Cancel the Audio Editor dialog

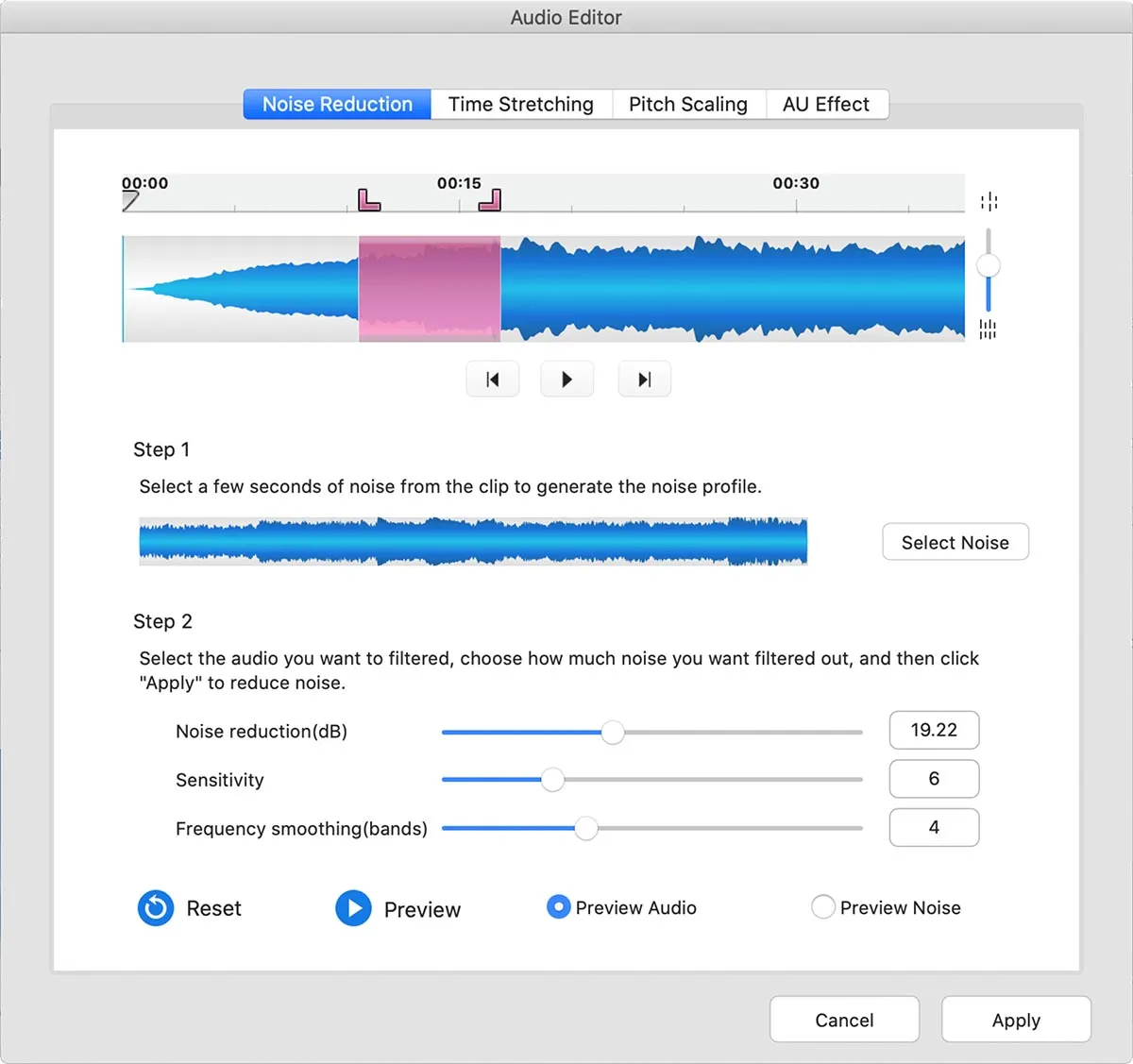[844, 1020]
